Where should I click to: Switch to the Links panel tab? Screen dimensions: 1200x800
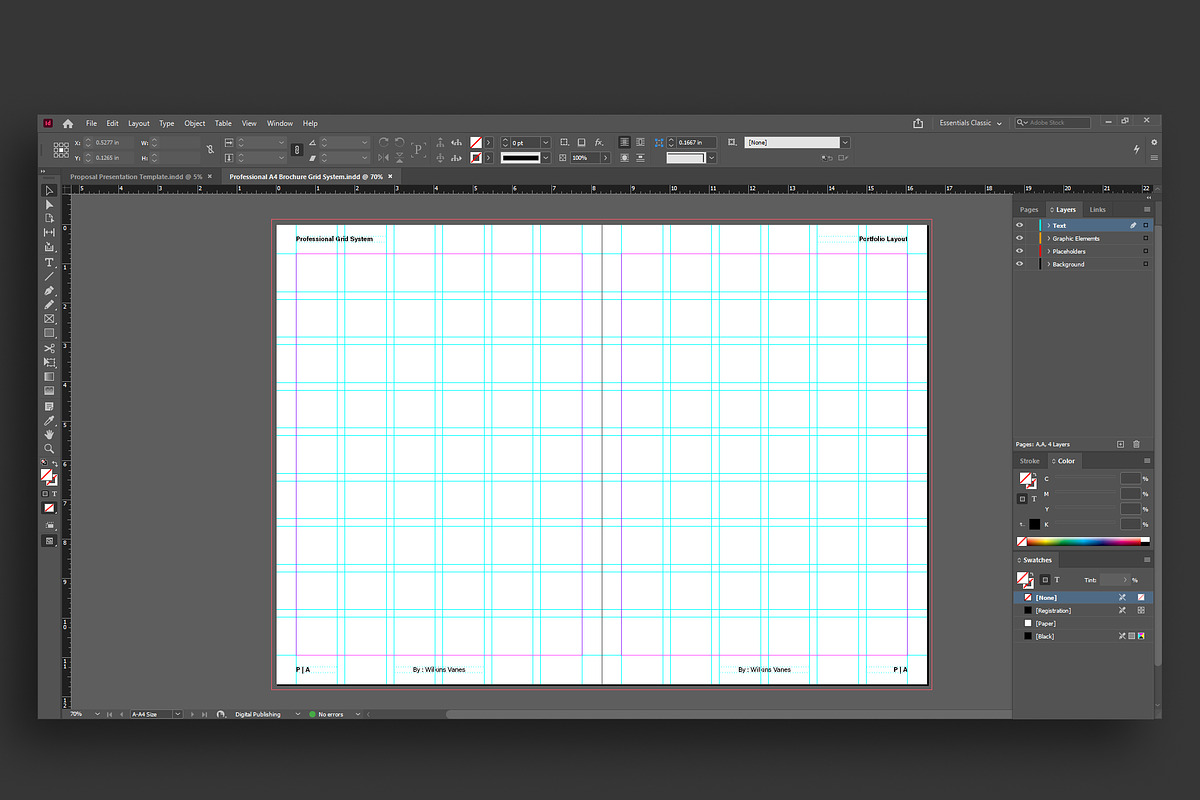coord(1098,210)
